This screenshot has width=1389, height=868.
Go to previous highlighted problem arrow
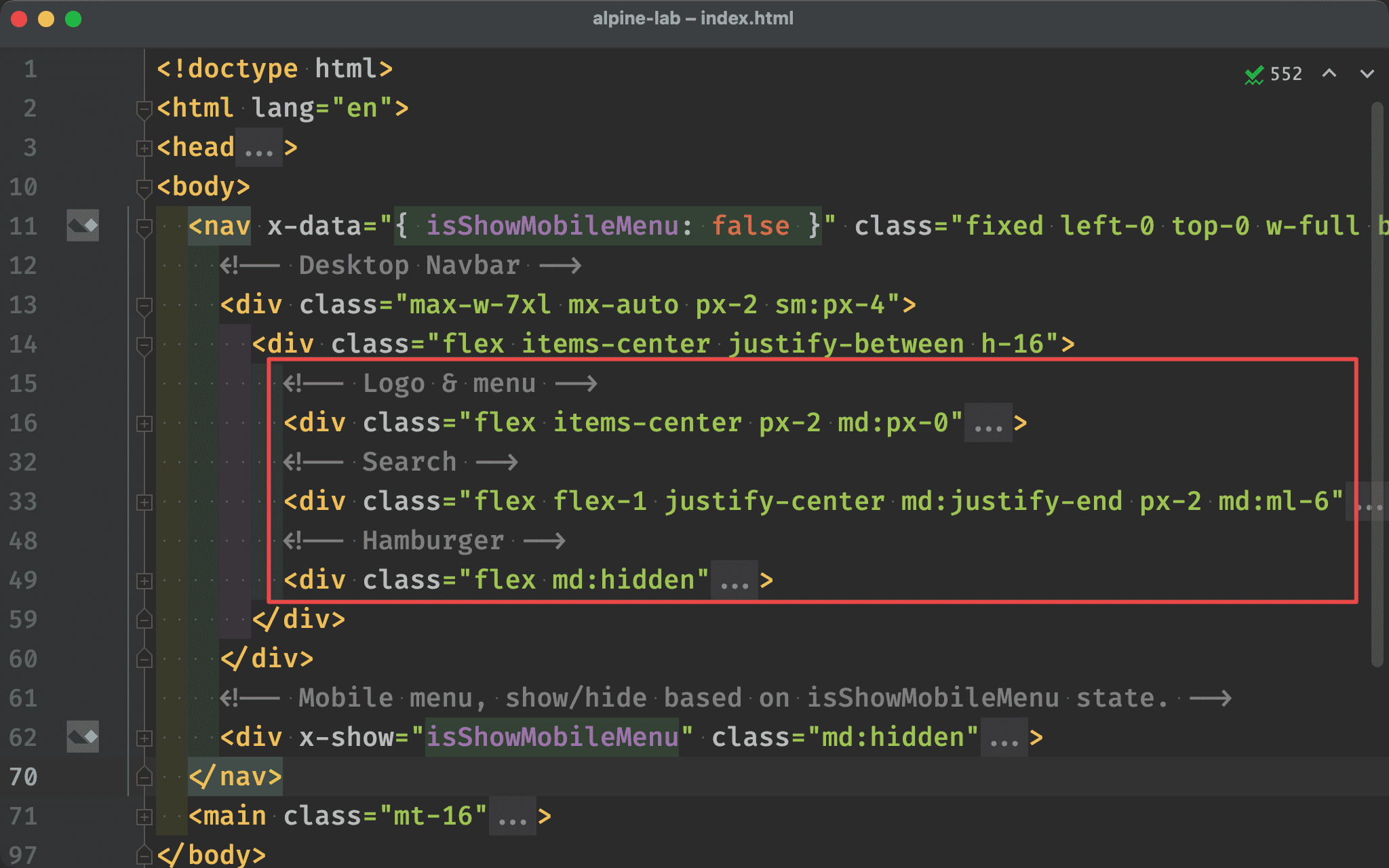pos(1329,73)
